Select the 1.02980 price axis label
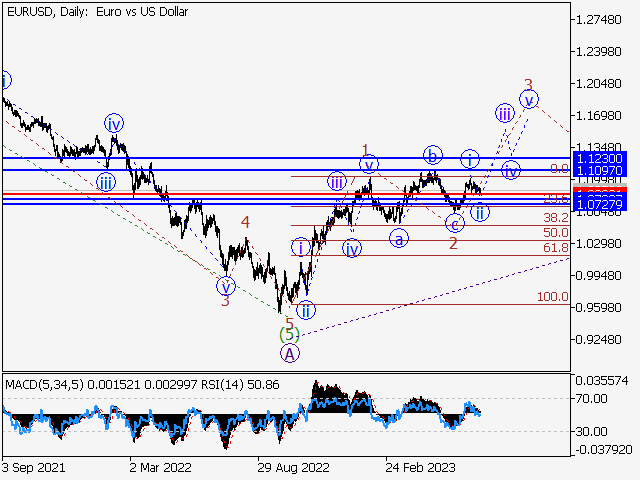Viewport: 640px width, 480px height. click(598, 244)
